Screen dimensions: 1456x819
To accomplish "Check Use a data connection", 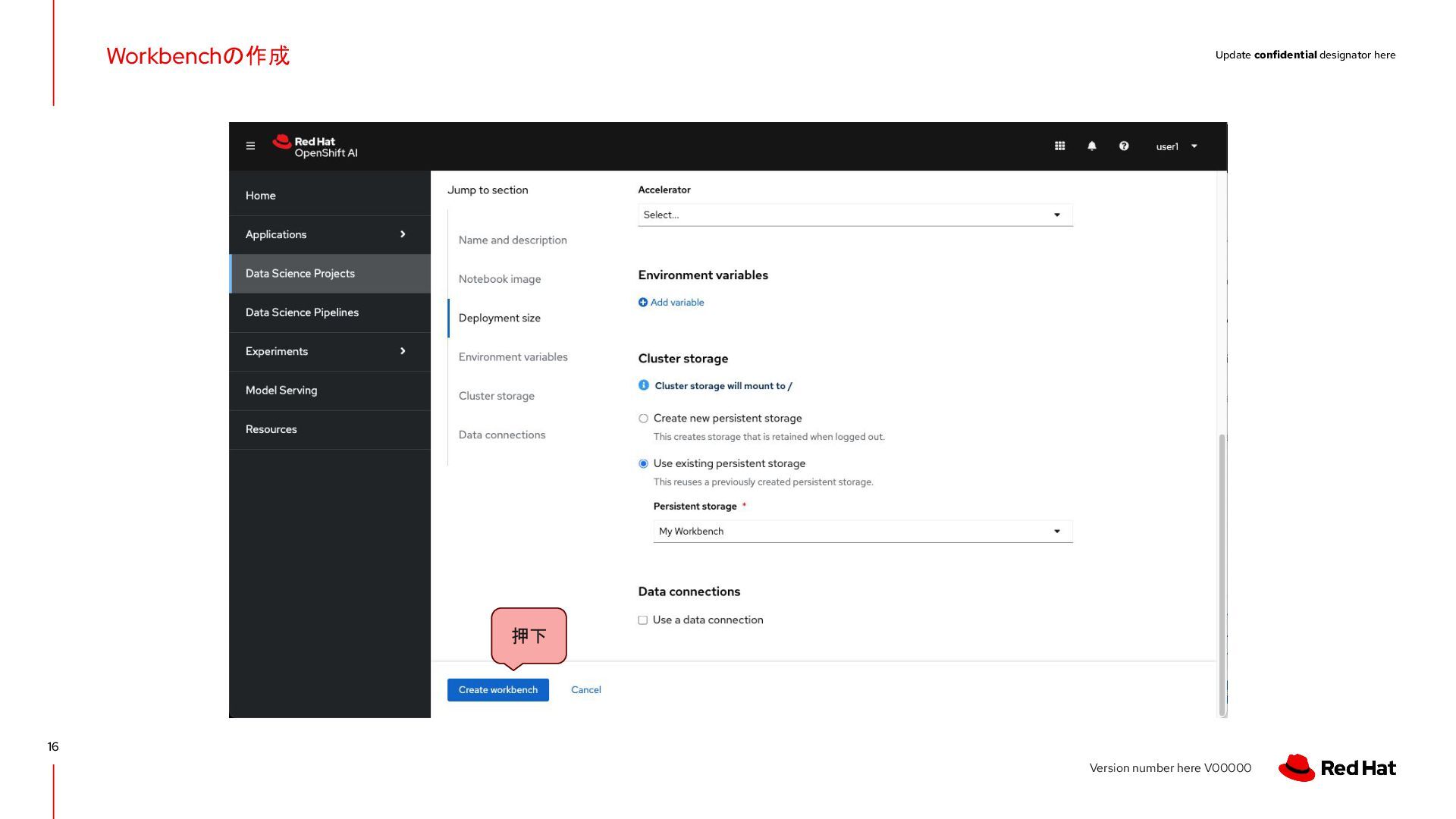I will (x=642, y=620).
